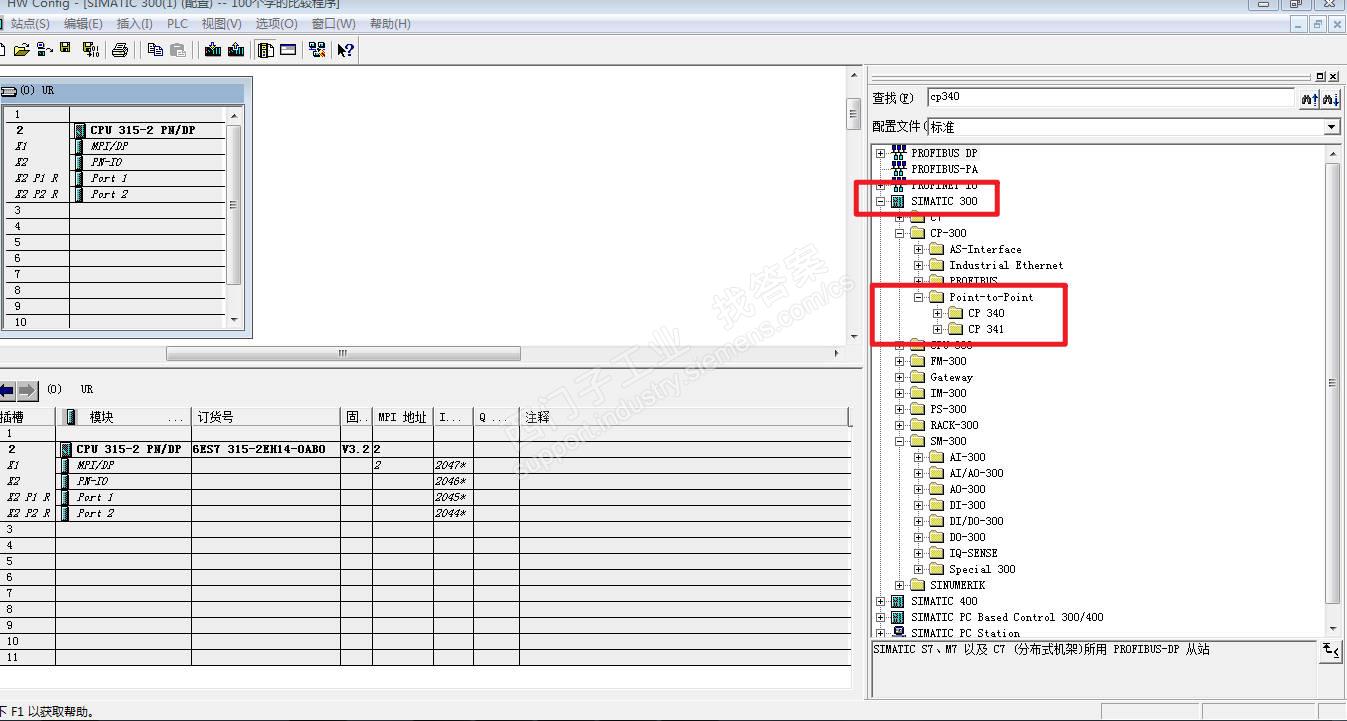The width and height of the screenshot is (1347, 721).
Task: Click the CP 340 folder icon
Action: [955, 313]
